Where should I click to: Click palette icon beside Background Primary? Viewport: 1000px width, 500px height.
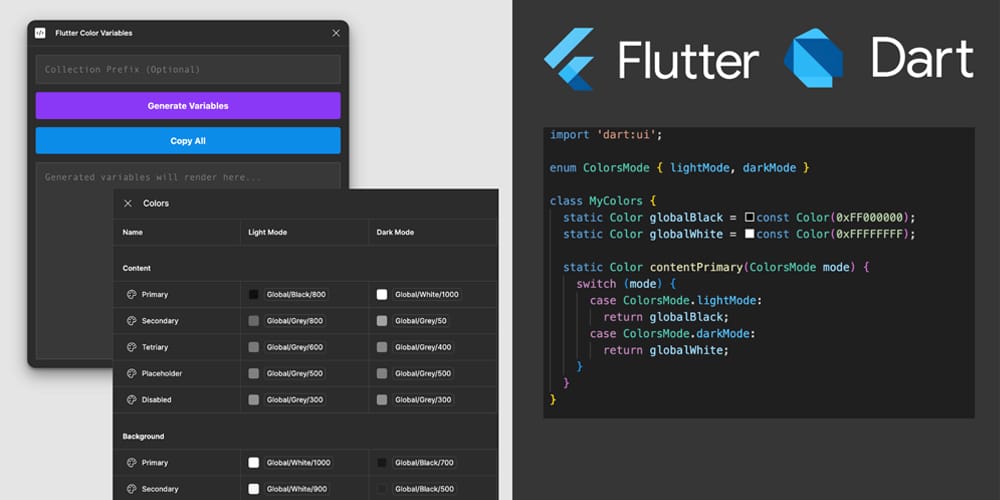tap(131, 463)
